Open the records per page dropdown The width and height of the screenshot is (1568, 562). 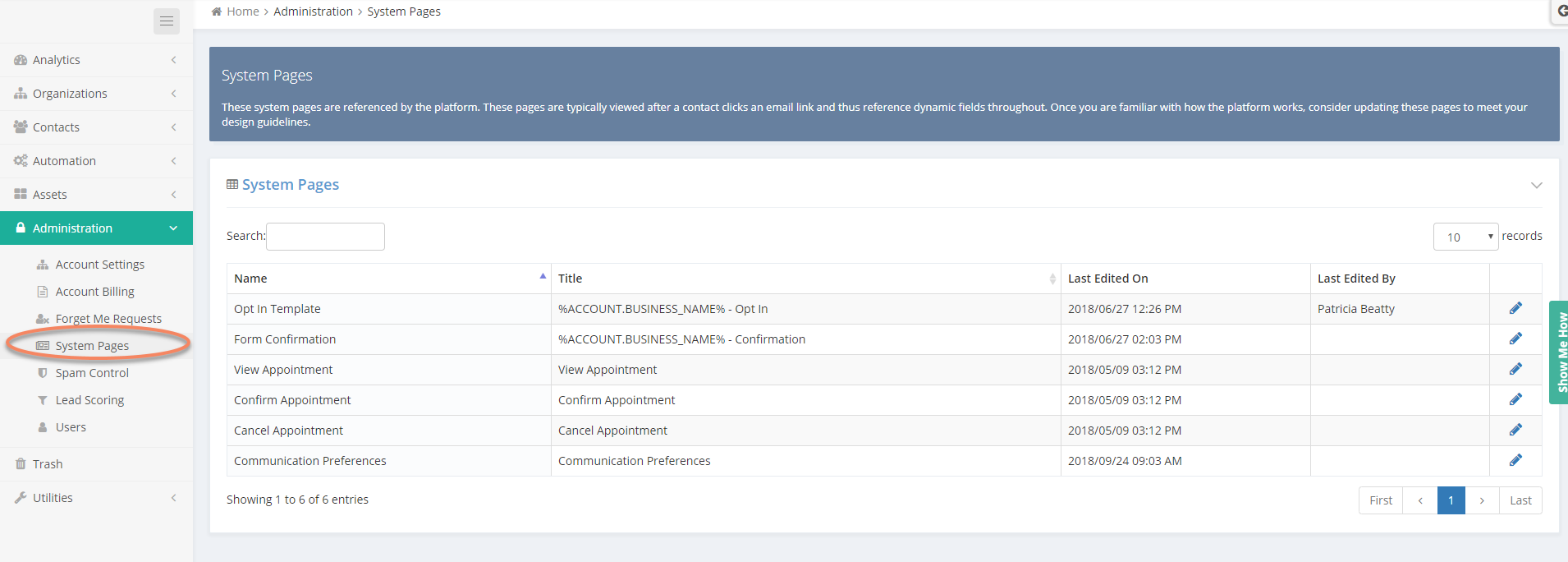tap(1465, 237)
